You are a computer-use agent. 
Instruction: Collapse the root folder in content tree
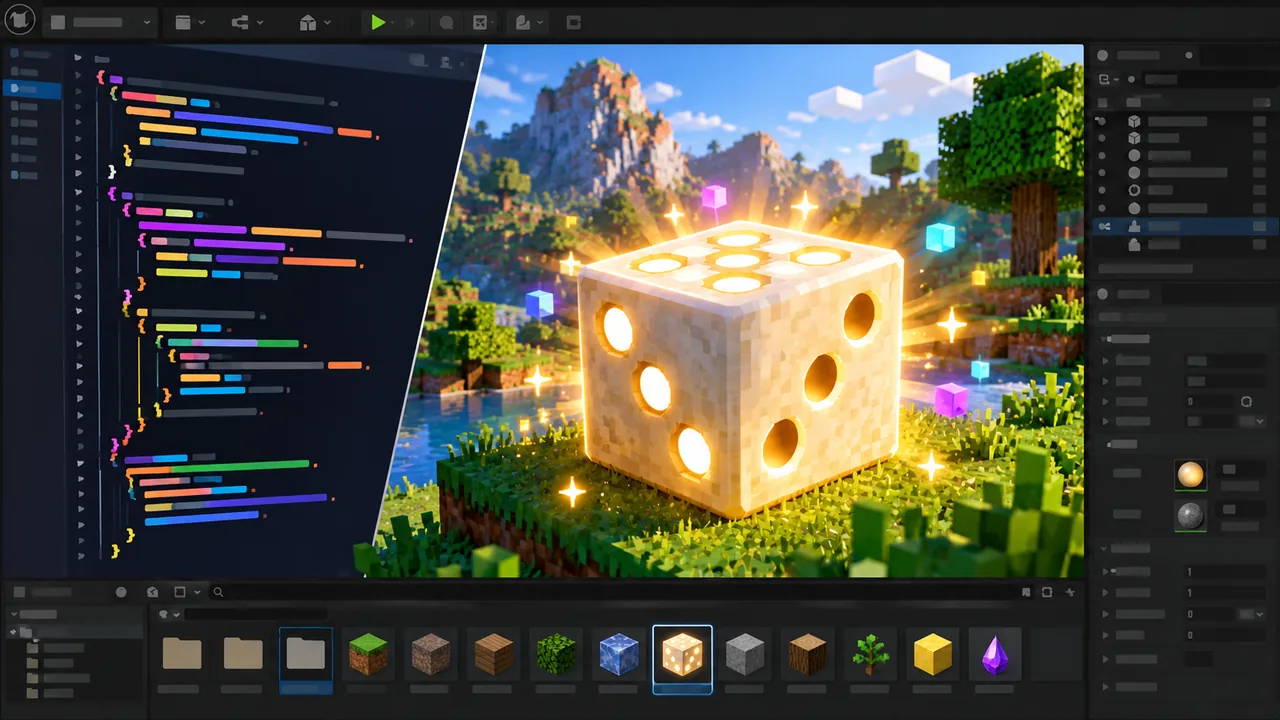[x=13, y=632]
